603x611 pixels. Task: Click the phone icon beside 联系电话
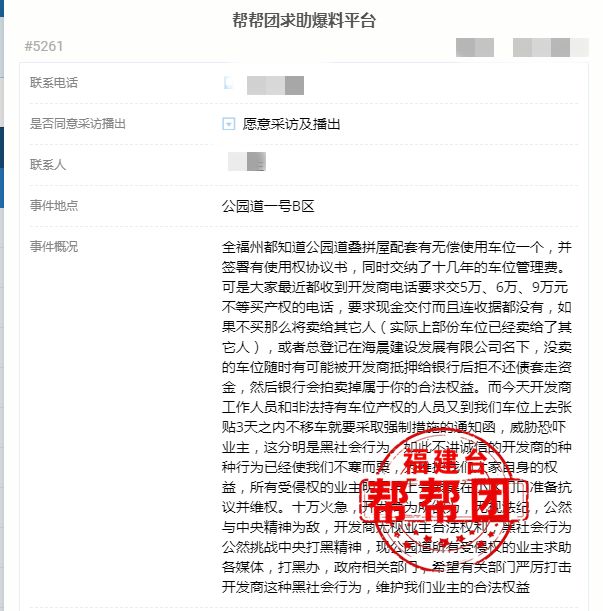228,83
